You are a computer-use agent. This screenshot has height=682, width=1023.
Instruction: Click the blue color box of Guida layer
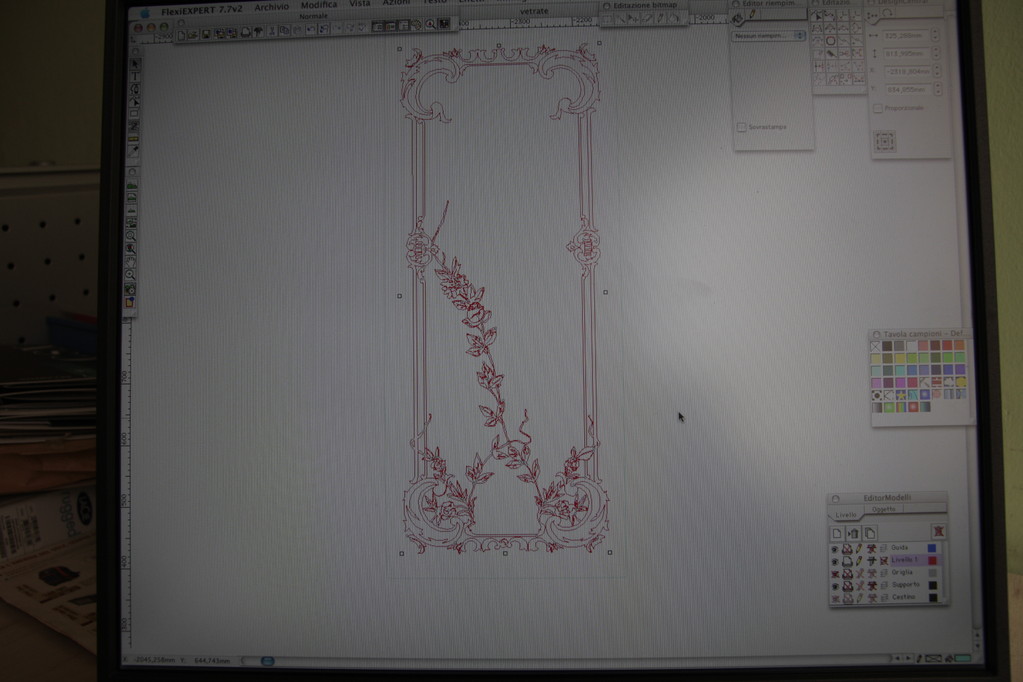932,548
